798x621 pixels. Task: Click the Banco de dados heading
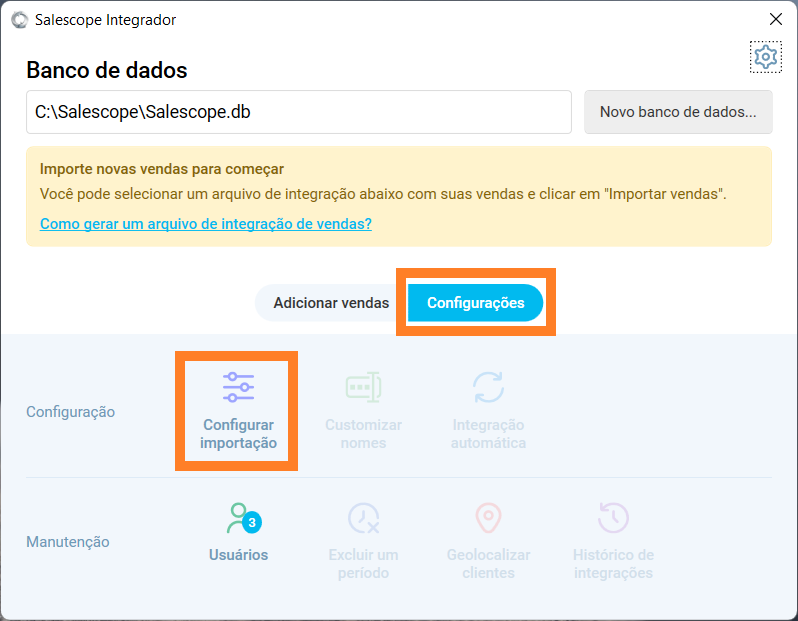[x=107, y=70]
